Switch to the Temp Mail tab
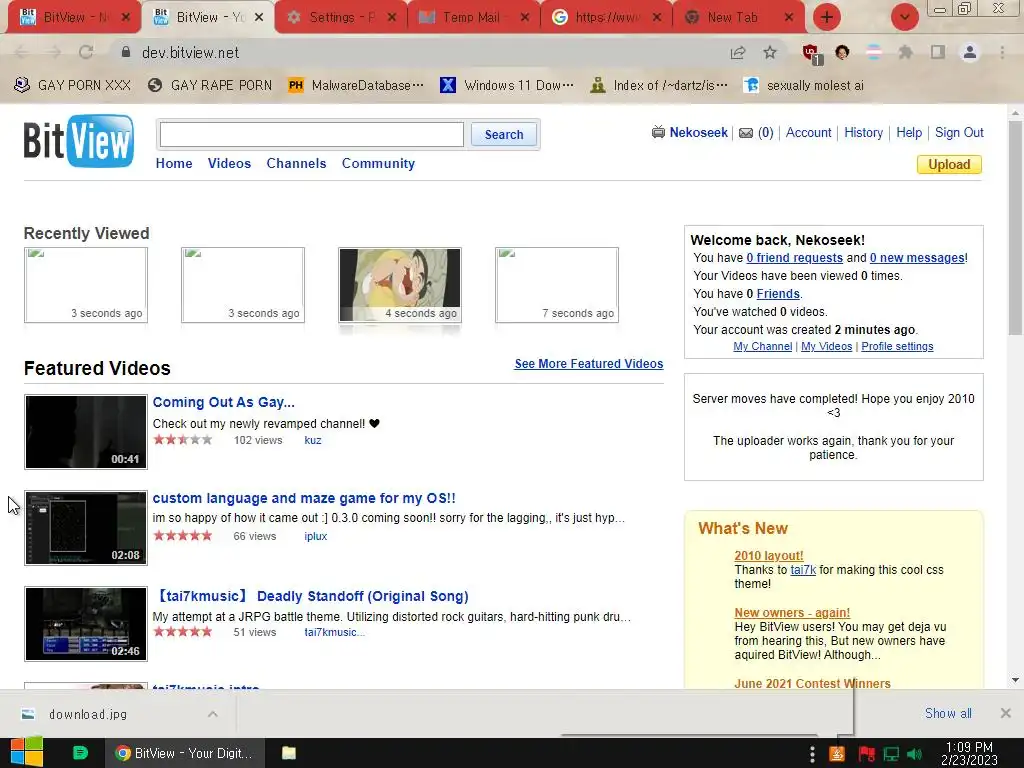Viewport: 1024px width, 768px height. click(473, 18)
